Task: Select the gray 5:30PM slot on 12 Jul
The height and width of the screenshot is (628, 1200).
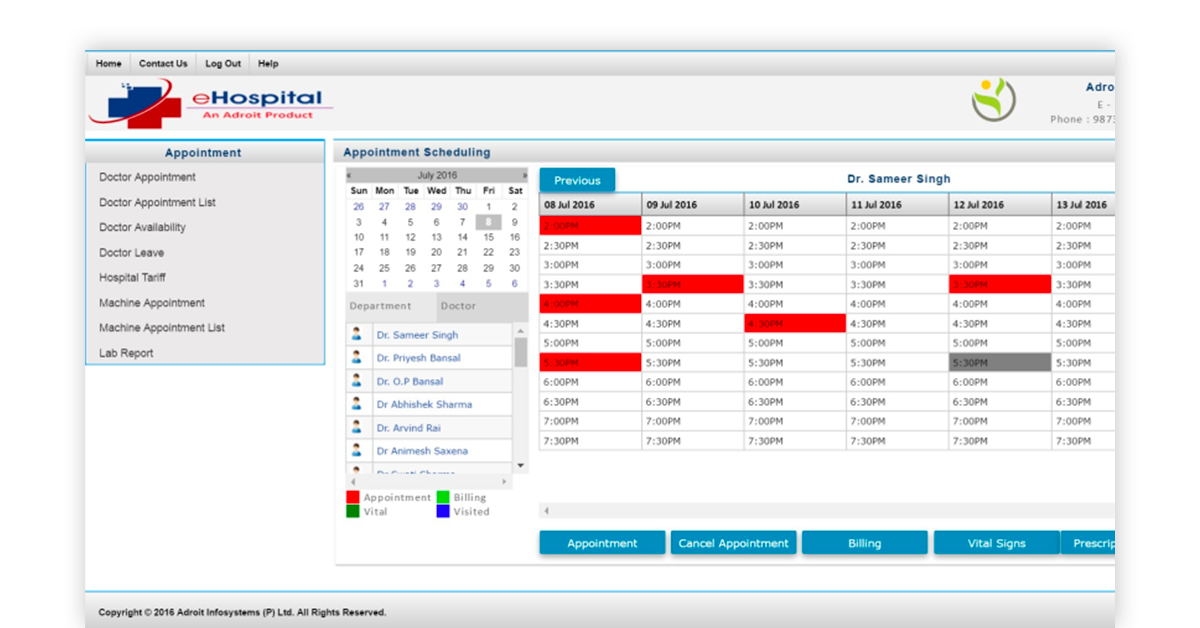Action: click(x=1000, y=363)
